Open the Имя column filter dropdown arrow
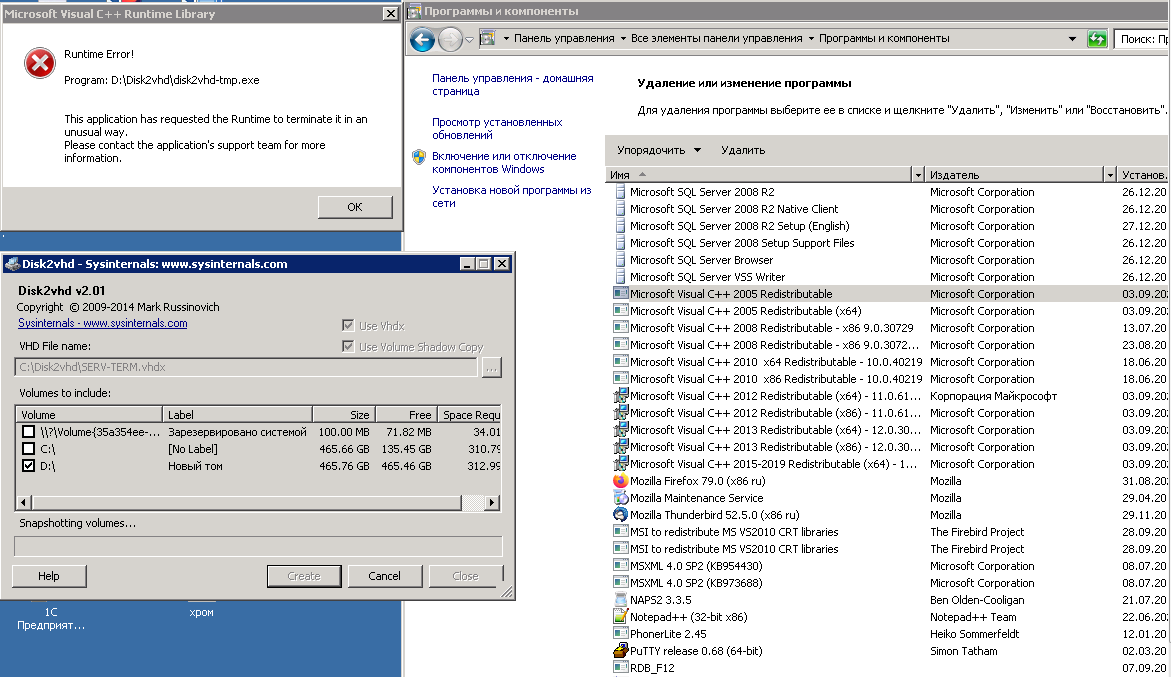The height and width of the screenshot is (677, 1171). [918, 175]
